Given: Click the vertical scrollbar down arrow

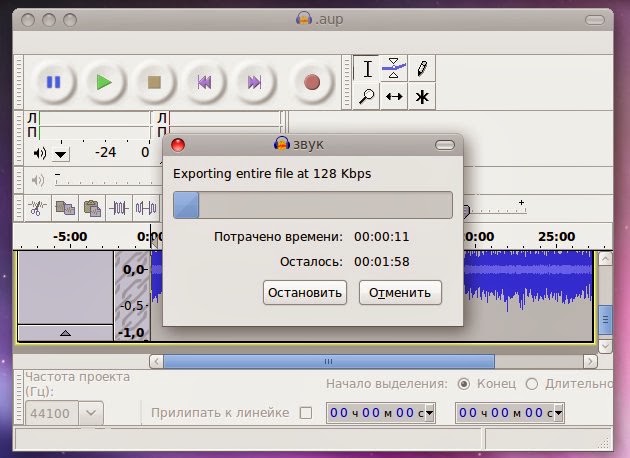Looking at the screenshot, I should pos(605,346).
